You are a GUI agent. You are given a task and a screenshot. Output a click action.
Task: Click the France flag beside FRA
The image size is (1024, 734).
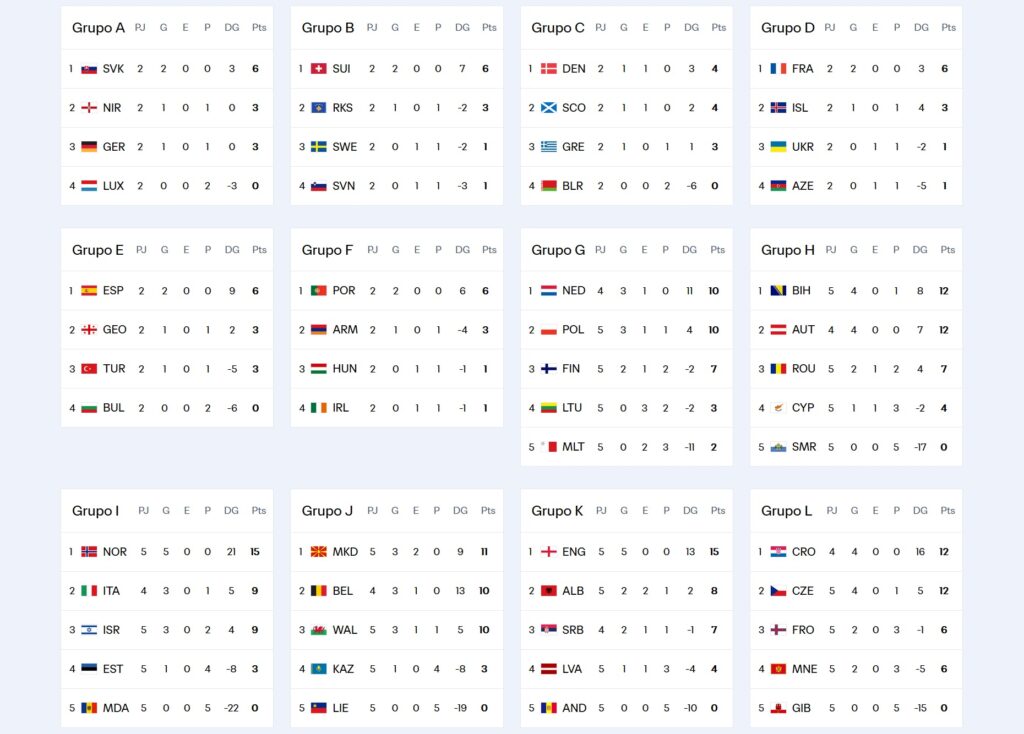coord(778,69)
